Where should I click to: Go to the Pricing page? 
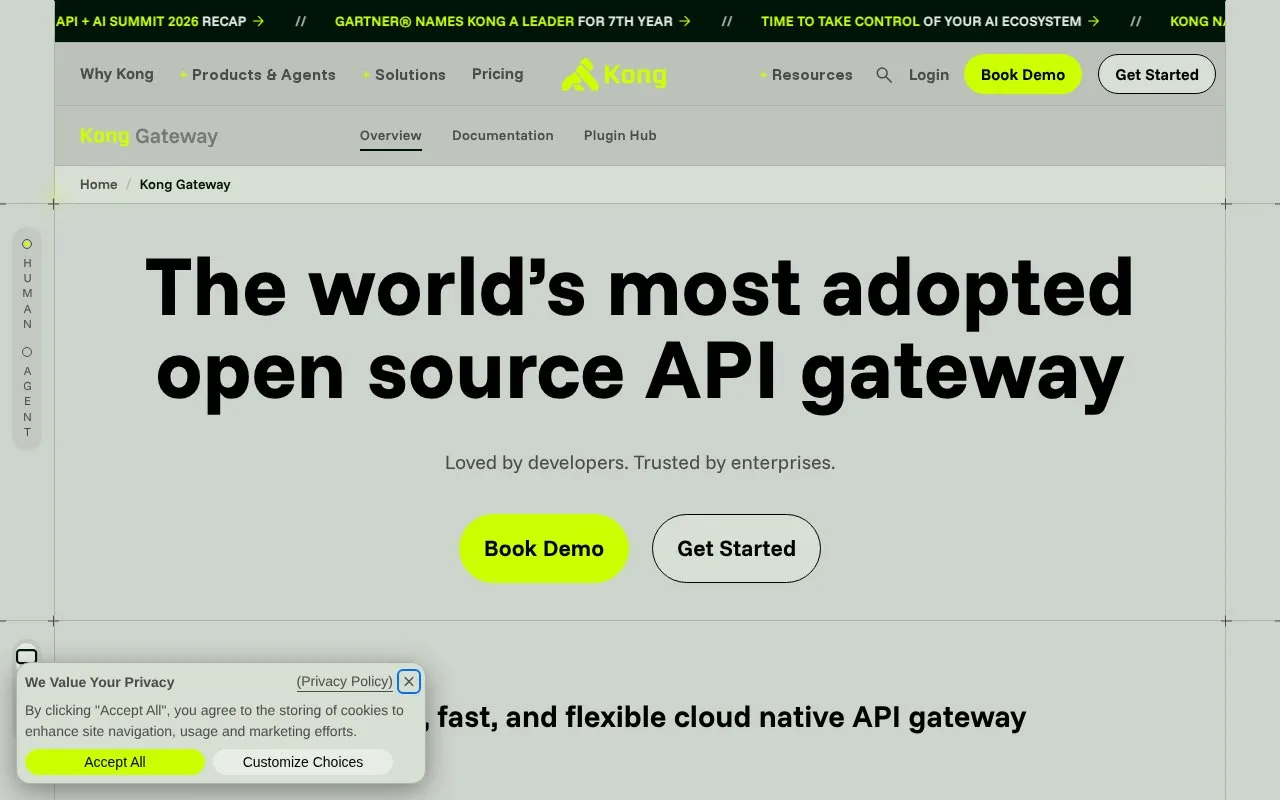[498, 74]
